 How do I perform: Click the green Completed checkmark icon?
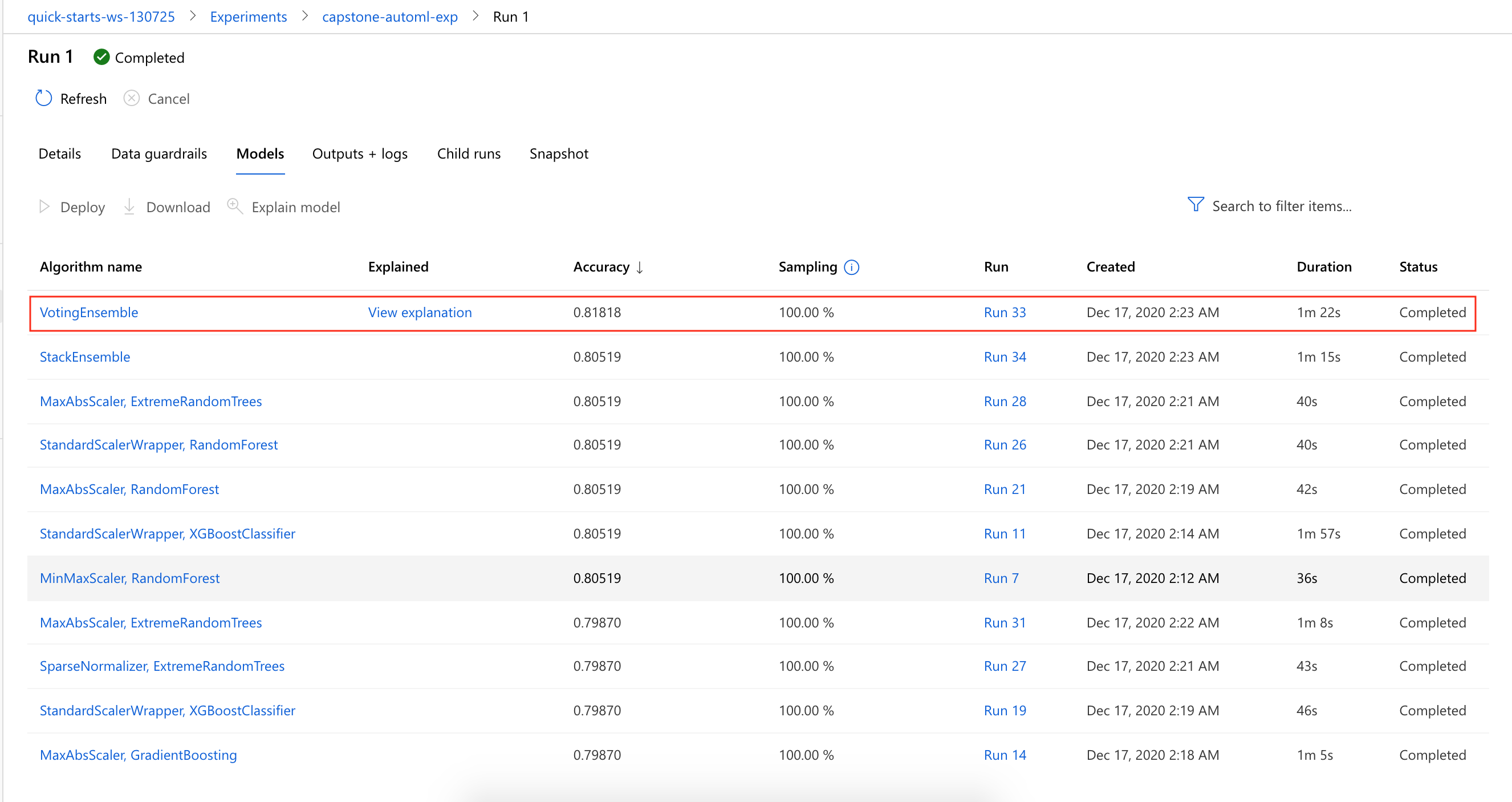[x=101, y=57]
